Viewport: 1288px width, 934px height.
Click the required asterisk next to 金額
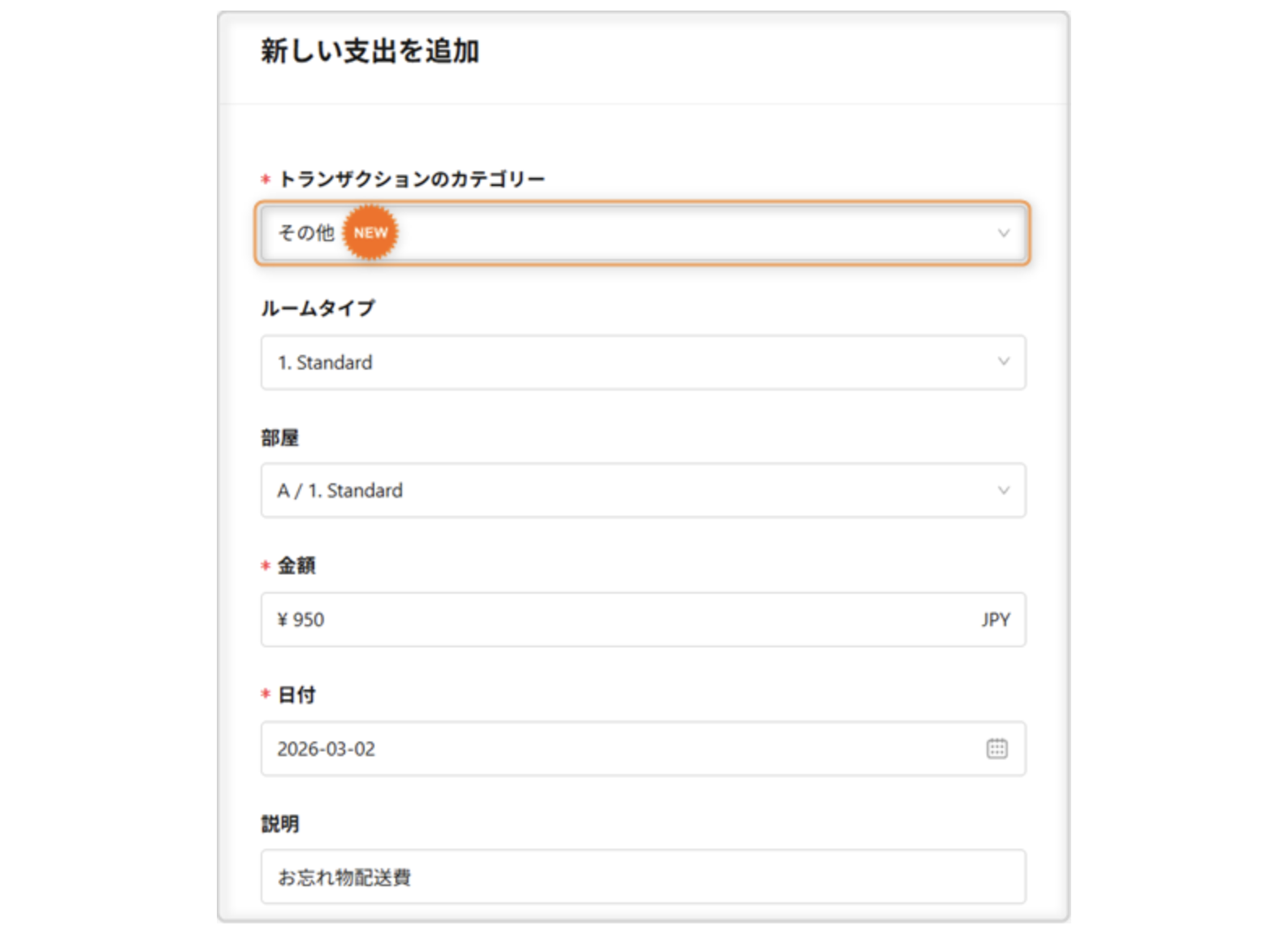263,565
